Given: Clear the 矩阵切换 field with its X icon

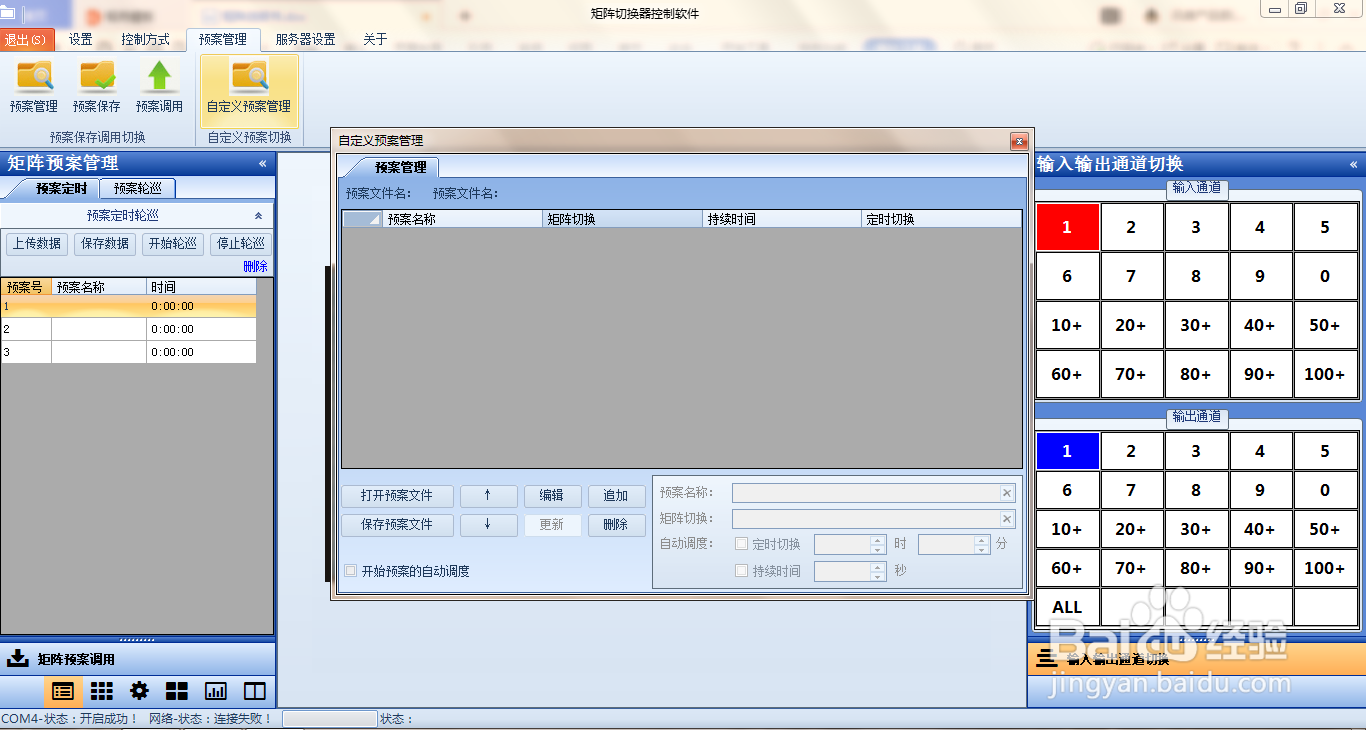Looking at the screenshot, I should 1007,519.
